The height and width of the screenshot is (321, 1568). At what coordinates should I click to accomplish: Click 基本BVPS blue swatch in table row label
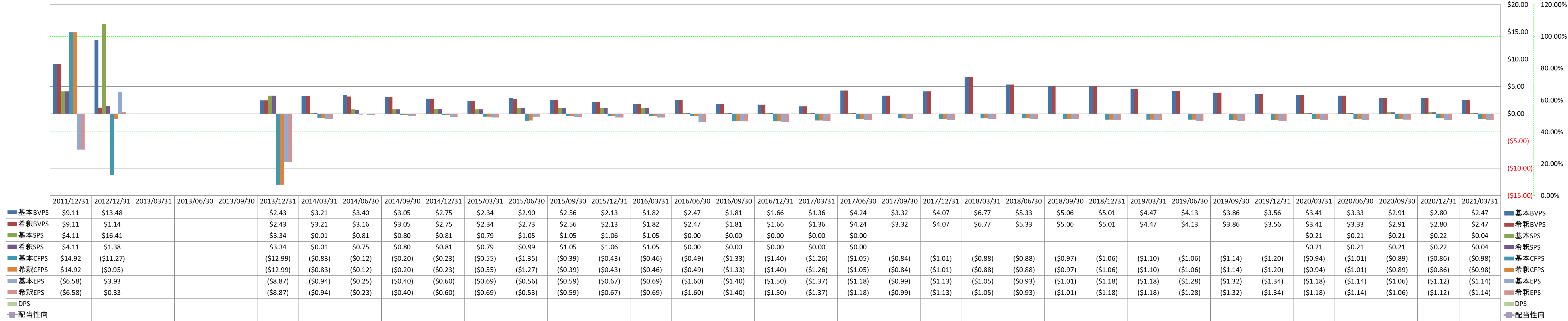click(x=12, y=213)
